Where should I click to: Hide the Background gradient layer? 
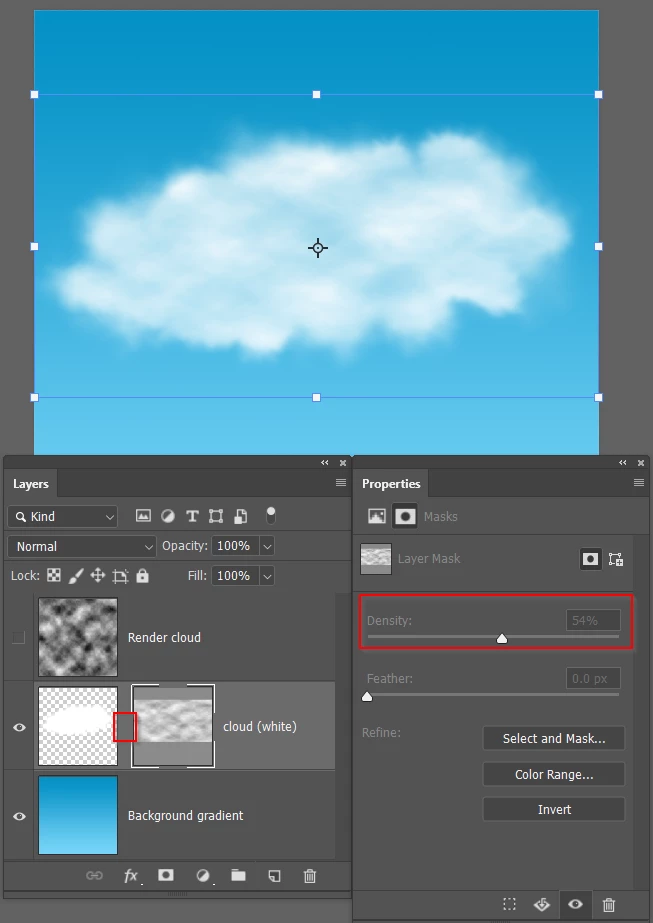[19, 816]
